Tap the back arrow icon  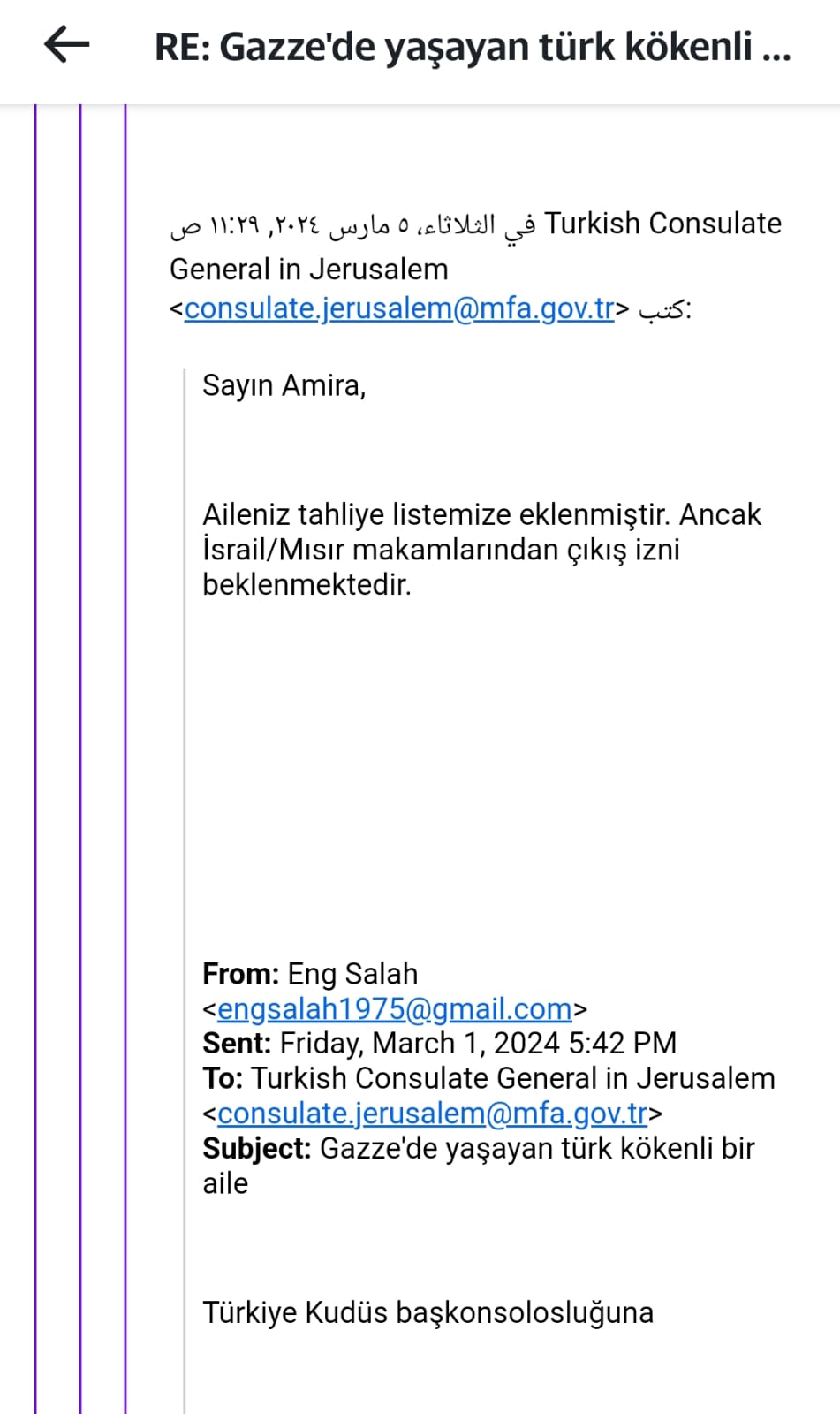67,44
